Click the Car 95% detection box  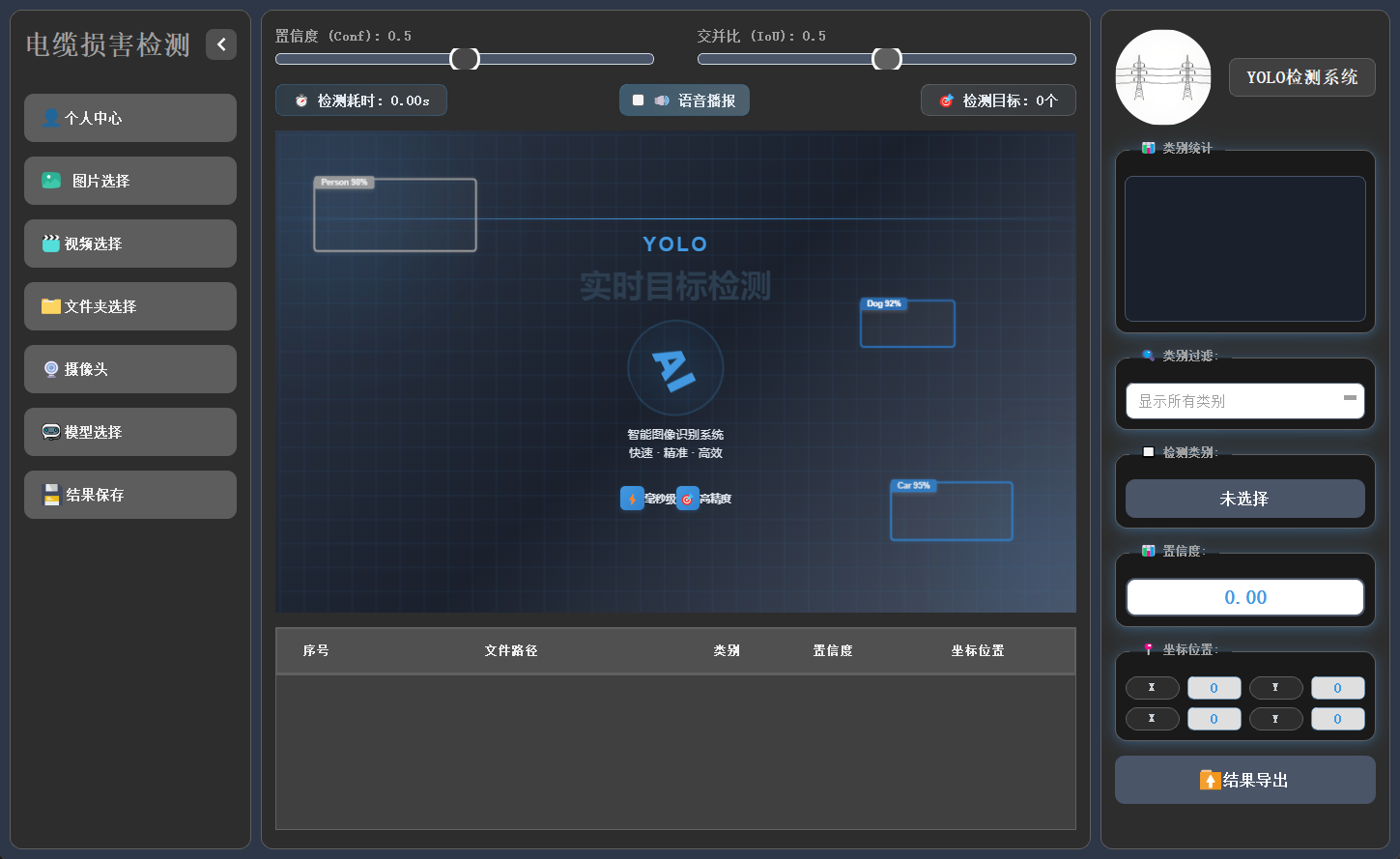pyautogui.click(x=952, y=511)
